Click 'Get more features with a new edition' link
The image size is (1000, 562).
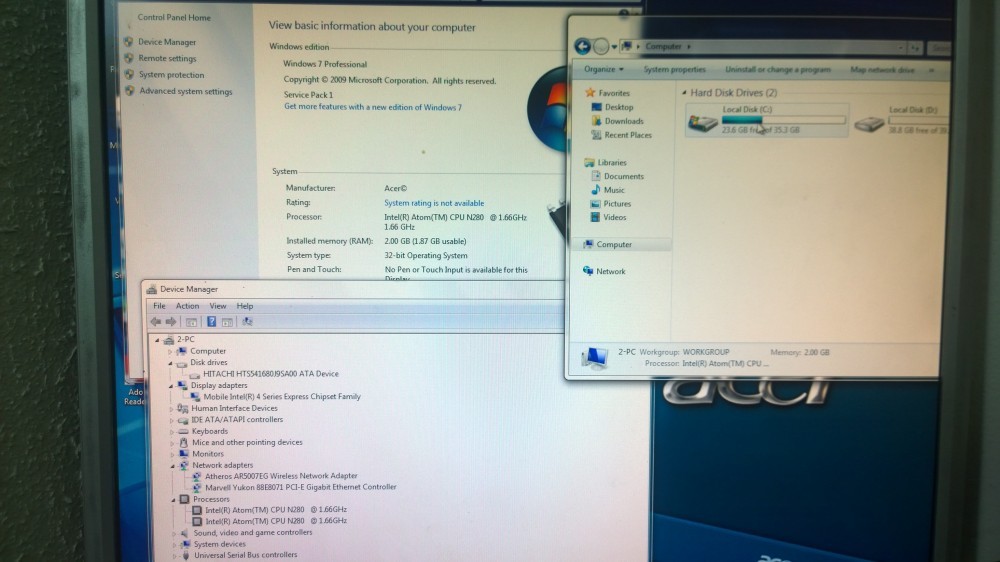(372, 107)
